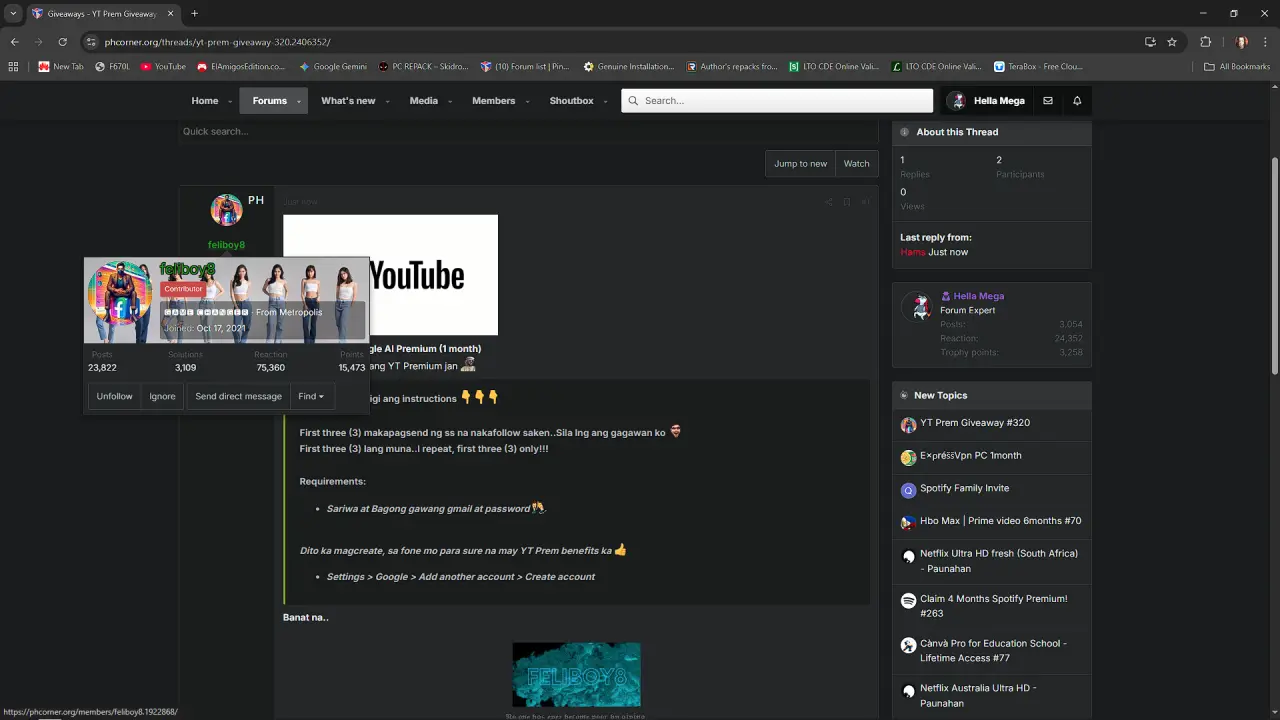Open the Spotify Family Invite topic

click(964, 488)
